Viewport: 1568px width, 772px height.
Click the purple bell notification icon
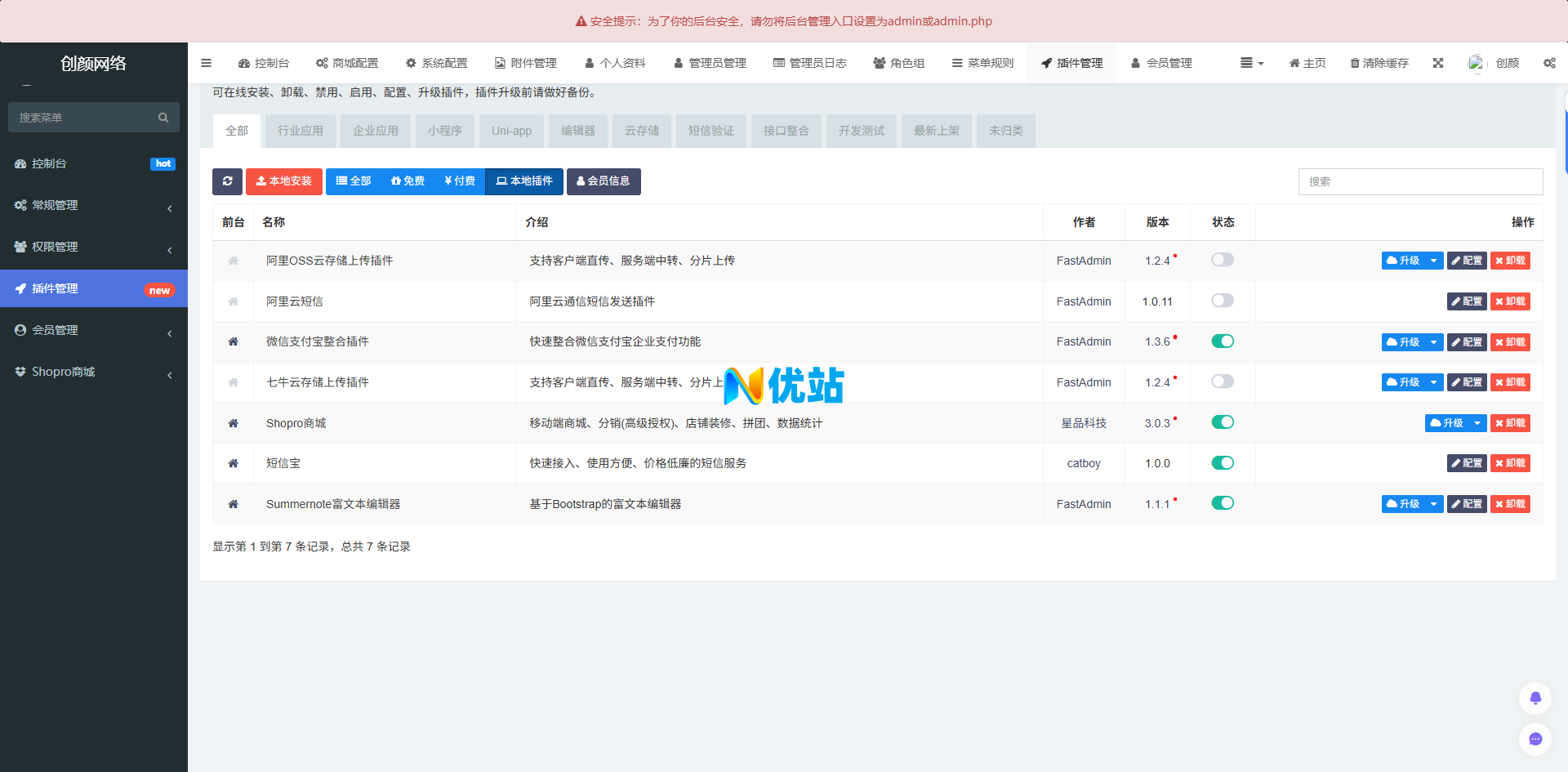tap(1535, 698)
